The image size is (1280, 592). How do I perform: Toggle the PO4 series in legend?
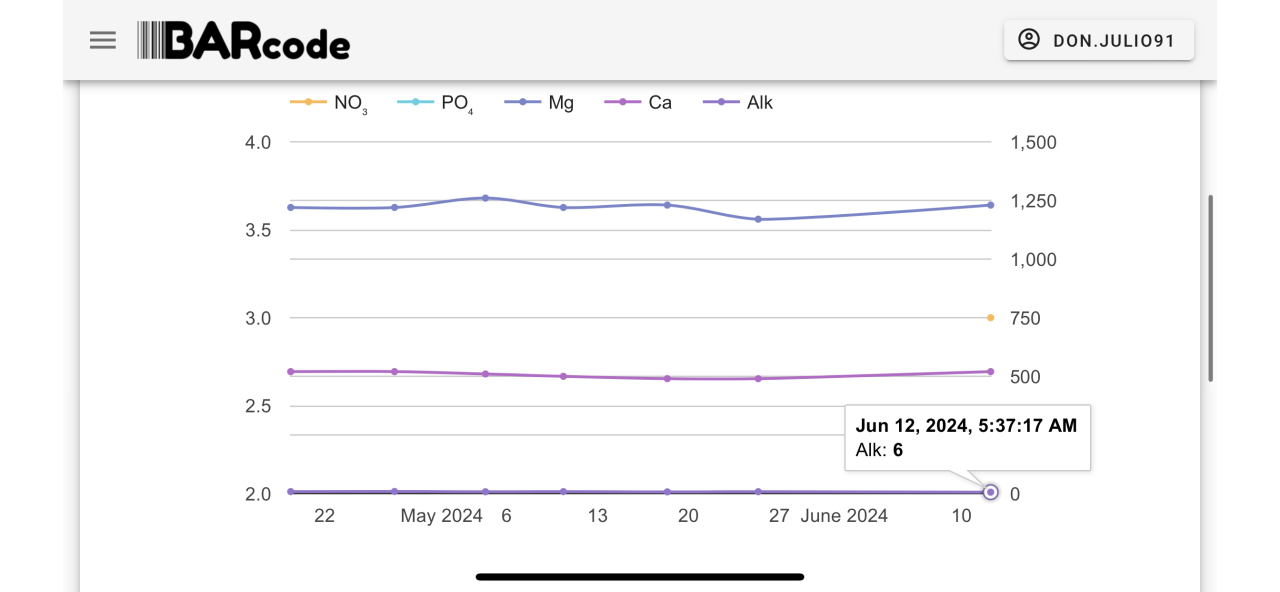pyautogui.click(x=436, y=102)
